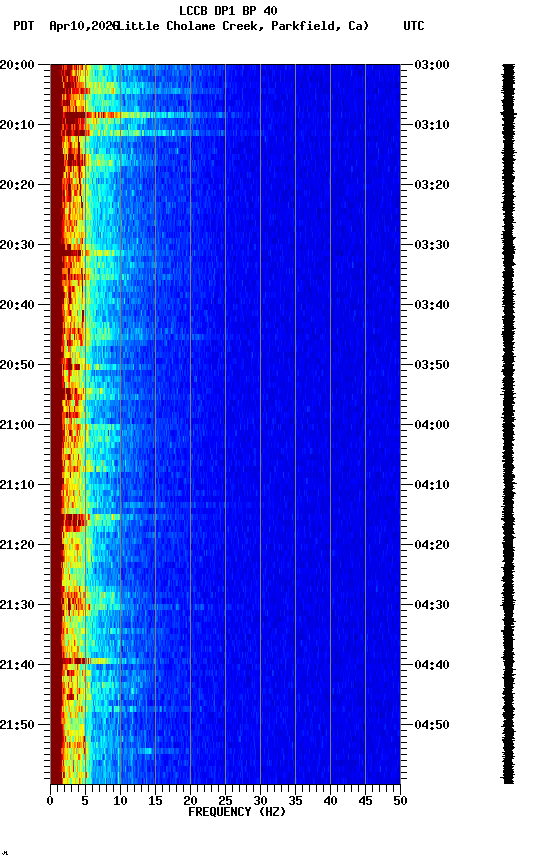Screen dimensions: 552x864
Task: Click the 25 Hz frequency axis label
Action: tap(225, 801)
